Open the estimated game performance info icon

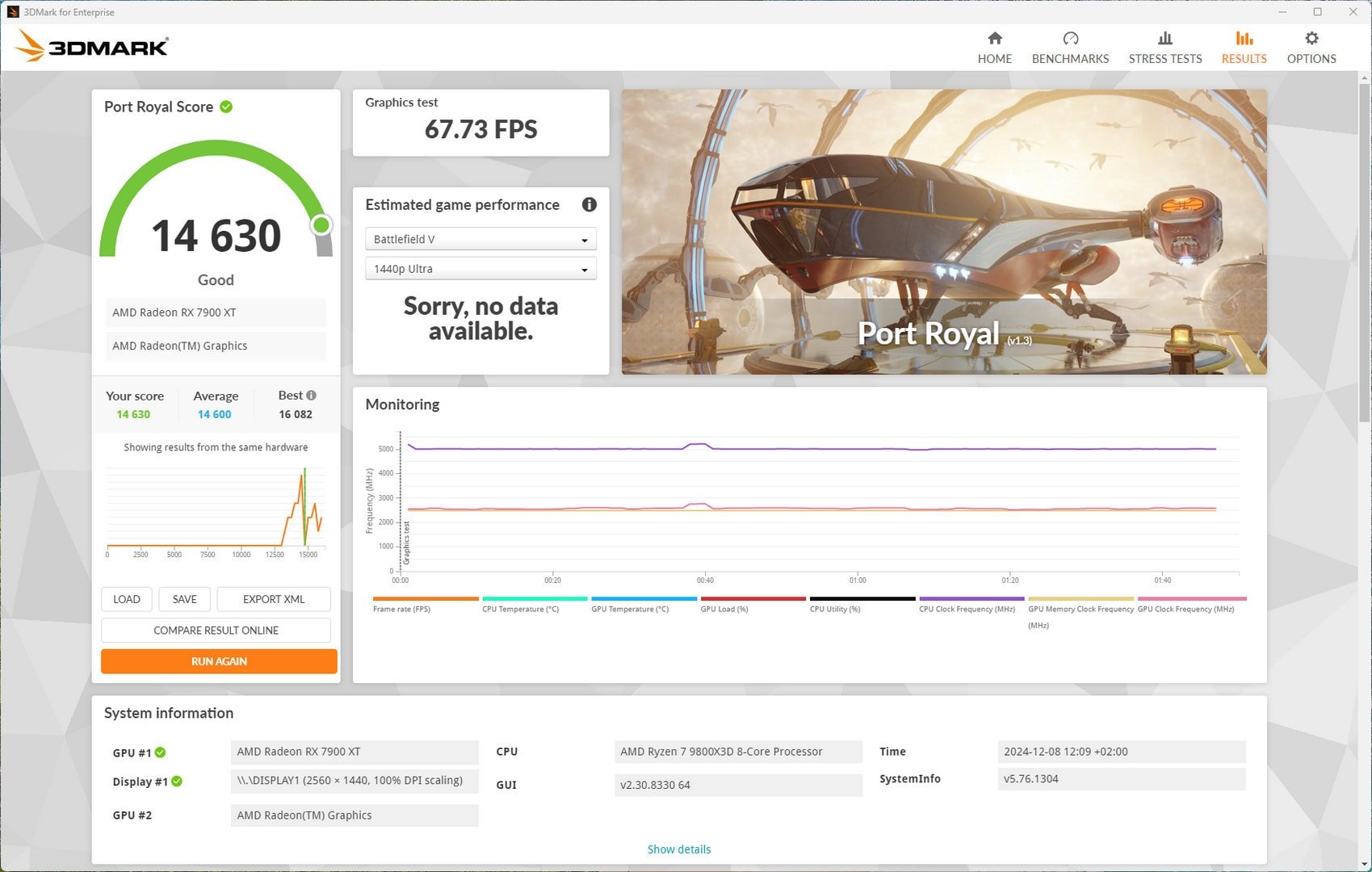click(589, 204)
